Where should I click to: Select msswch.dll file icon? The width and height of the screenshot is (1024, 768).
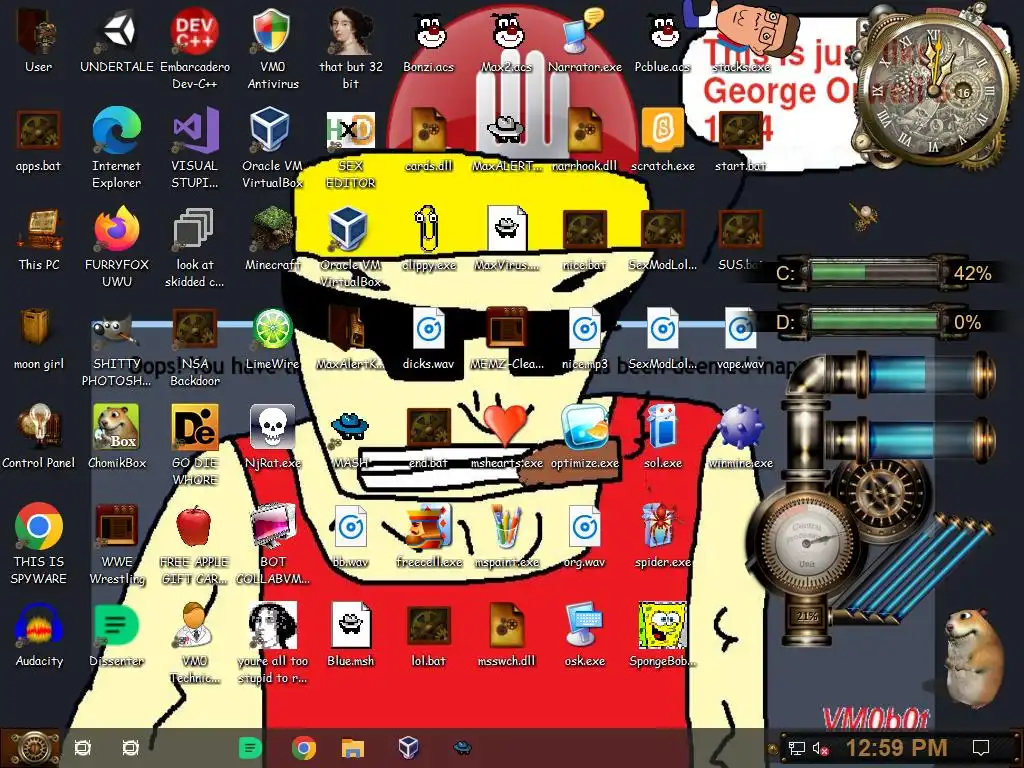tap(507, 626)
